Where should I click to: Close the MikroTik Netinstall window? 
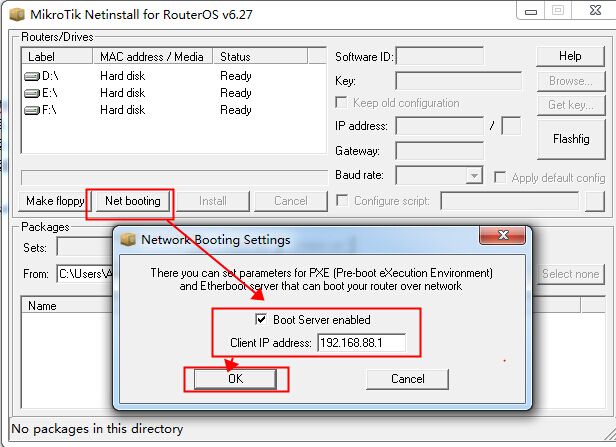(595, 11)
